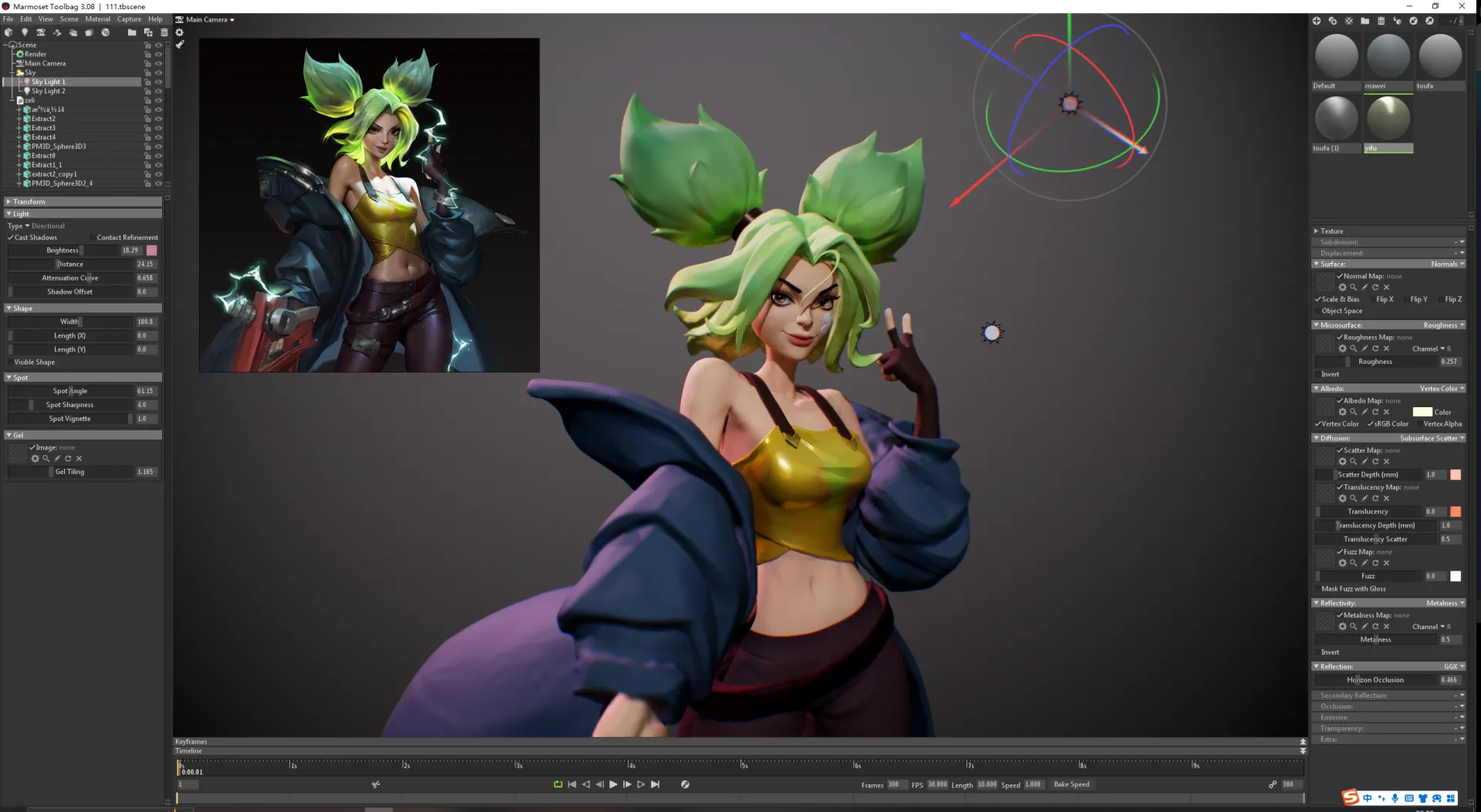Open the Diffusion Subsurface Scatter dropdown
Image resolution: width=1481 pixels, height=812 pixels.
point(1432,438)
